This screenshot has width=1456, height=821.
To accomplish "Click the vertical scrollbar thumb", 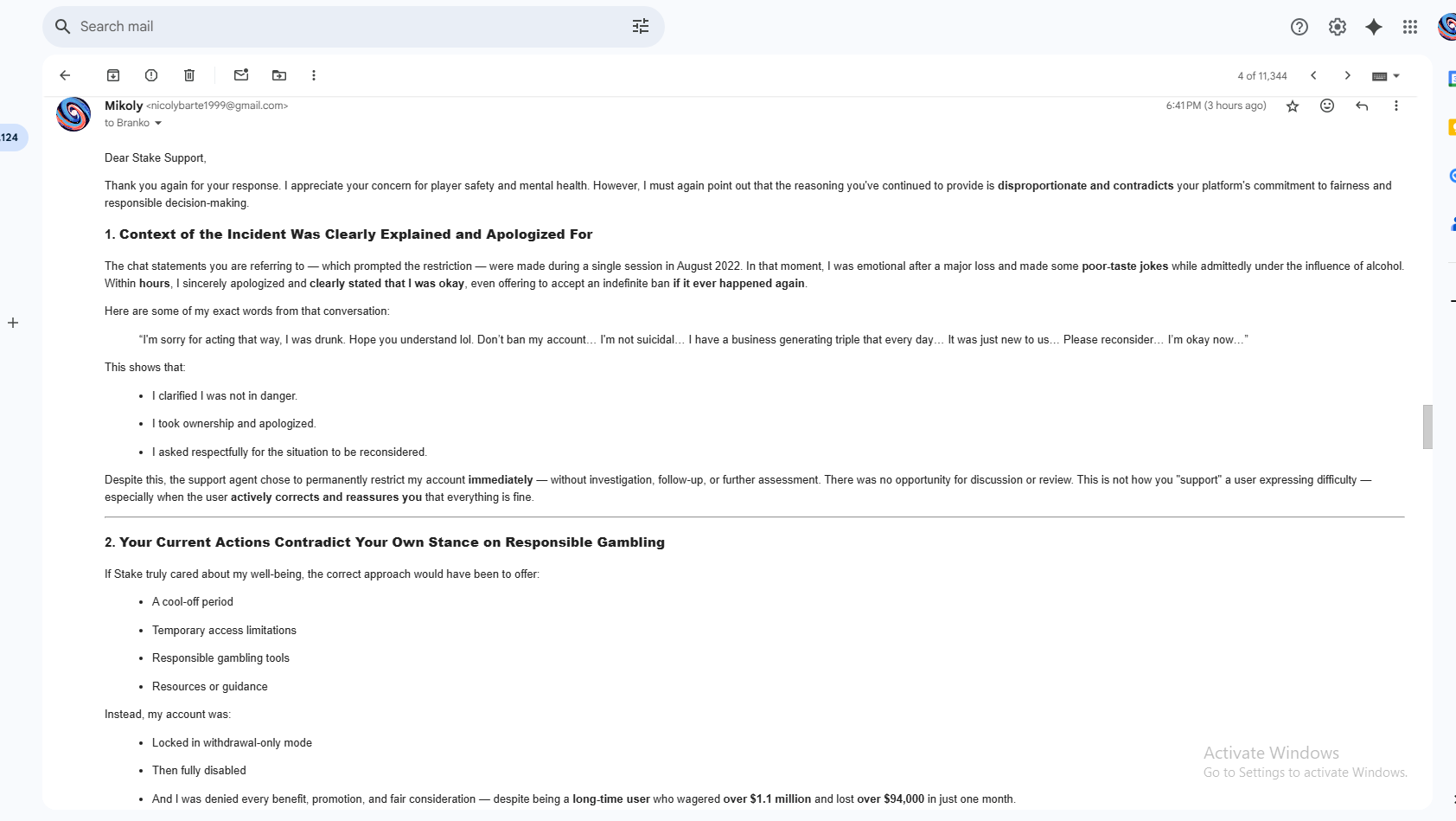I will 1427,427.
